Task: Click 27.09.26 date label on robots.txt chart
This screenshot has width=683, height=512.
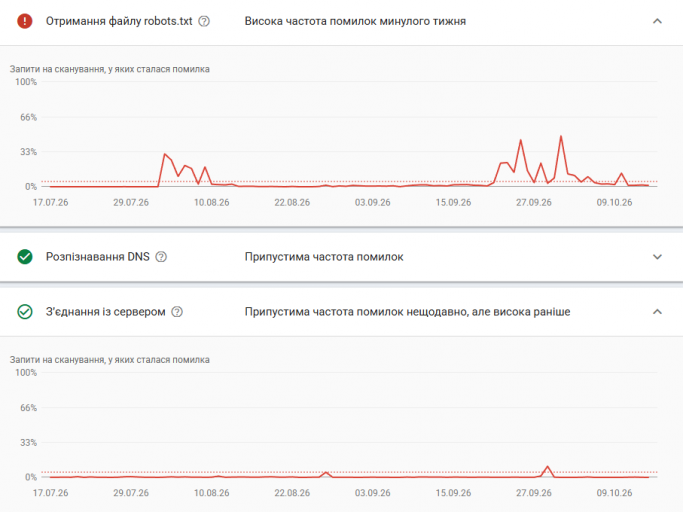Action: [x=534, y=202]
